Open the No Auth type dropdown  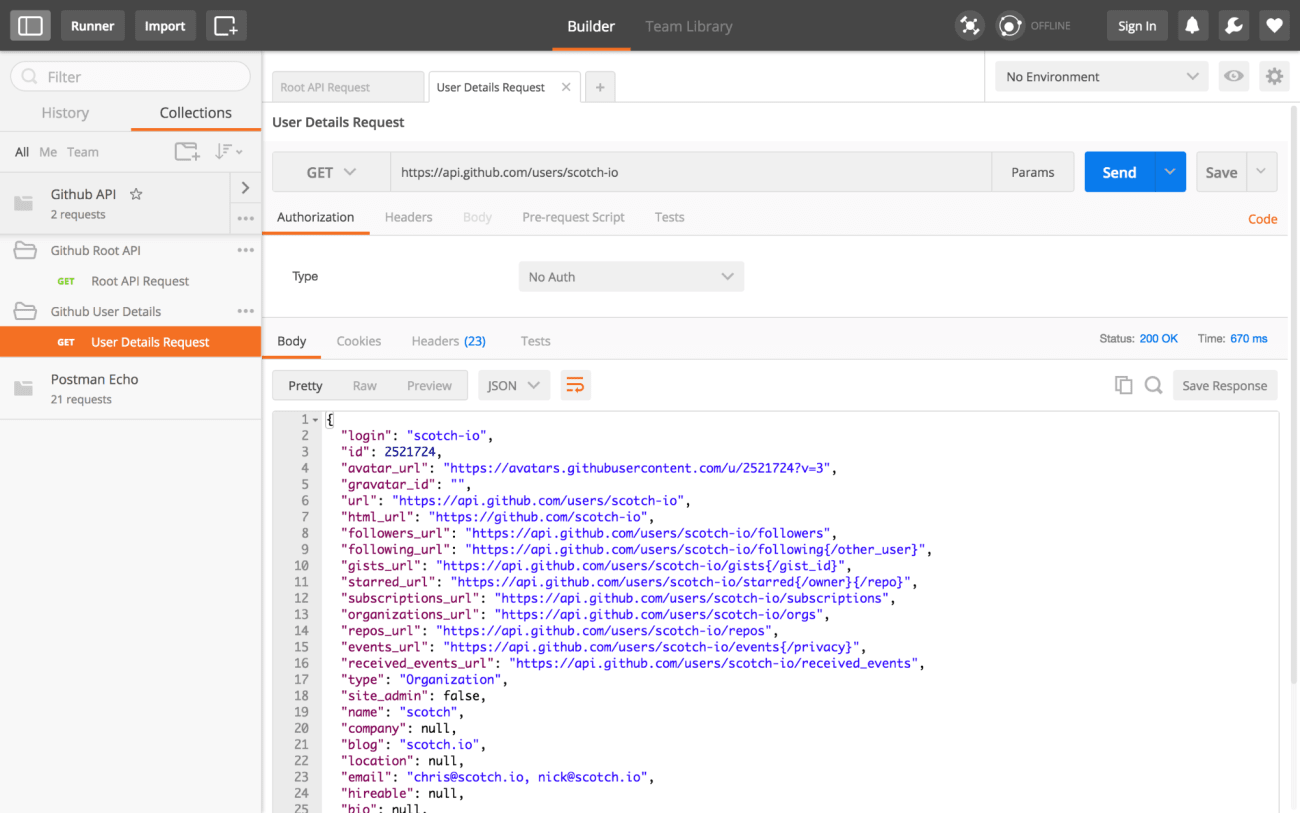(631, 277)
